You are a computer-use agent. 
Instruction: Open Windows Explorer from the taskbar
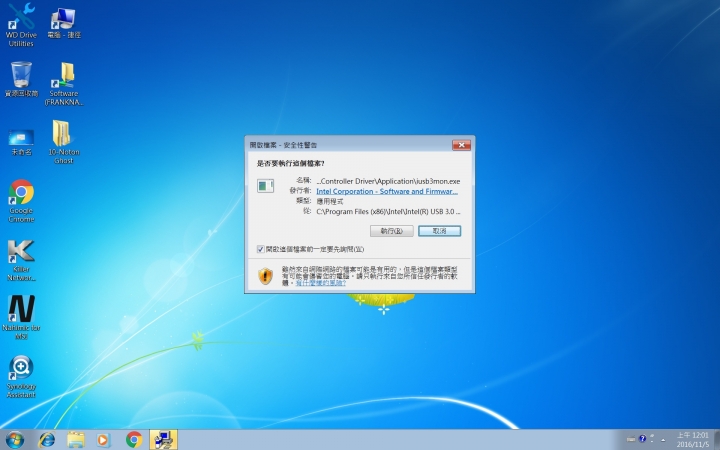76,439
